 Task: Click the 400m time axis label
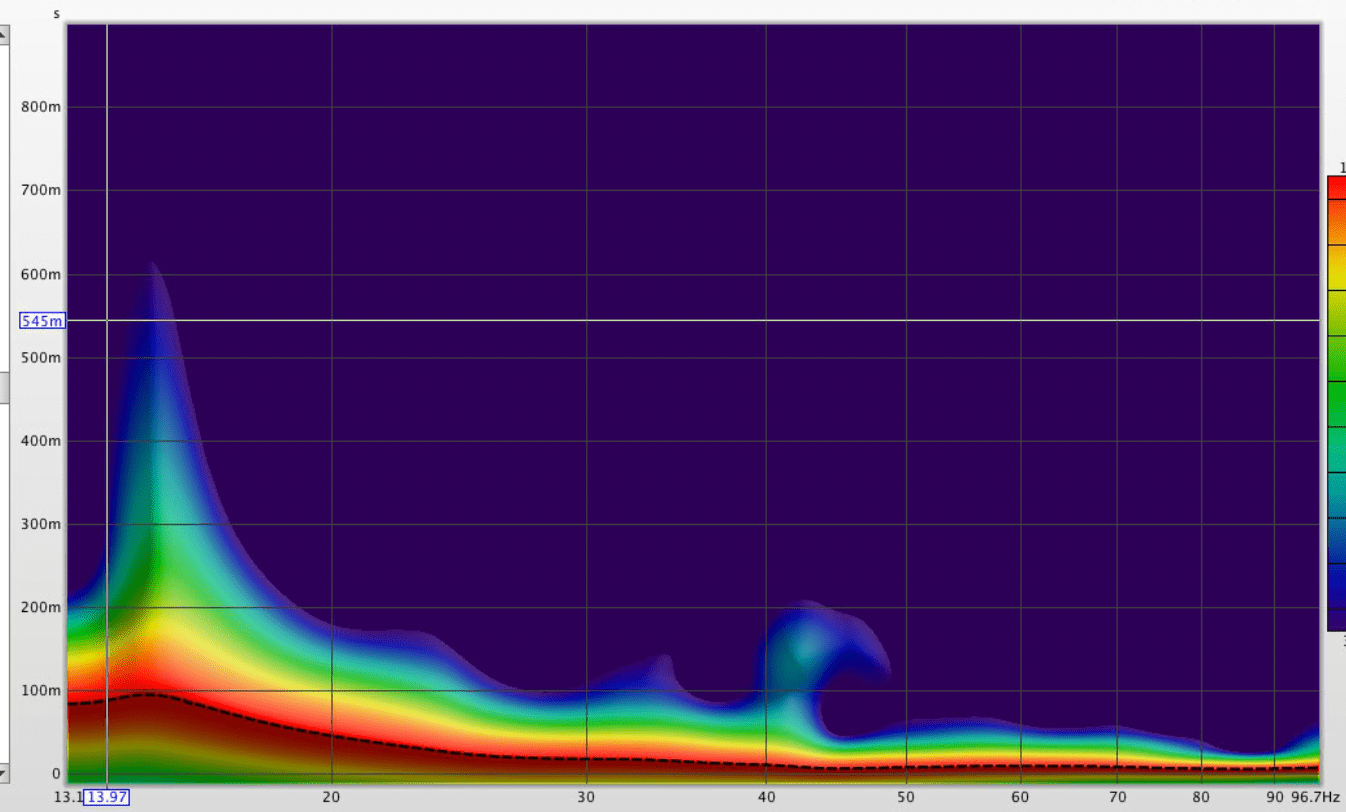click(42, 440)
